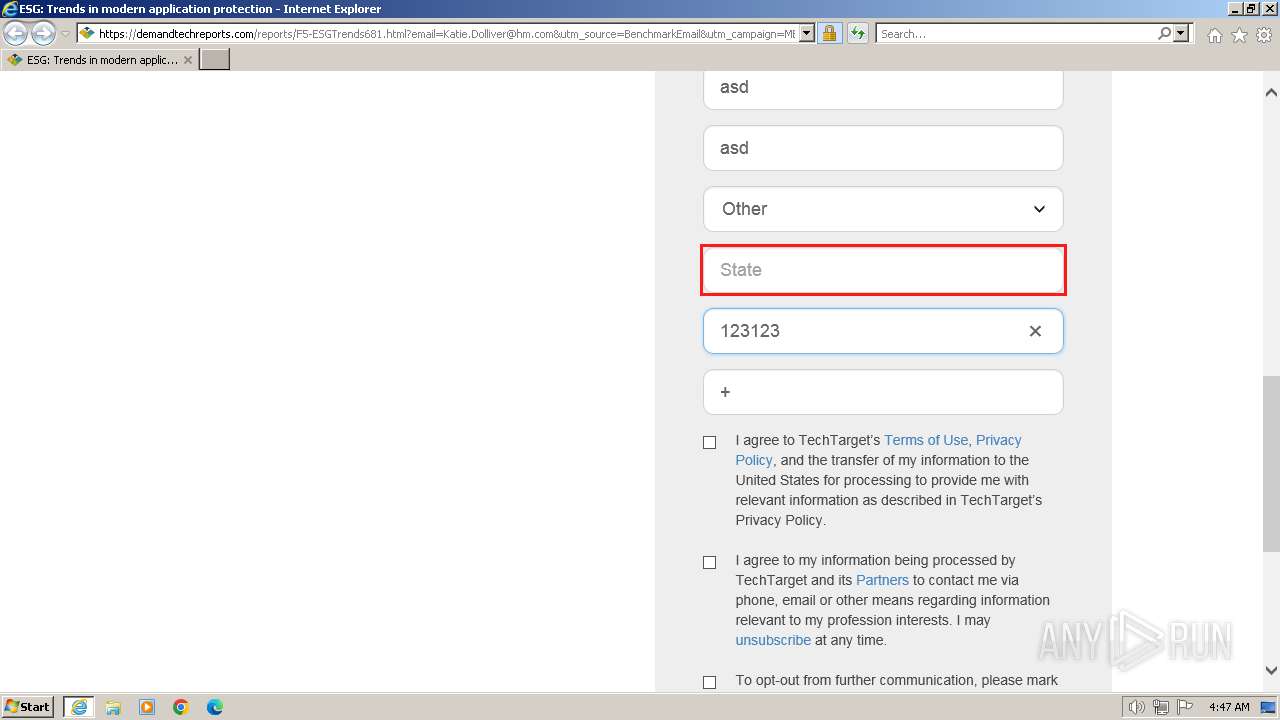Viewport: 1280px width, 720px height.
Task: Open the Home page icon
Action: 1214,35
